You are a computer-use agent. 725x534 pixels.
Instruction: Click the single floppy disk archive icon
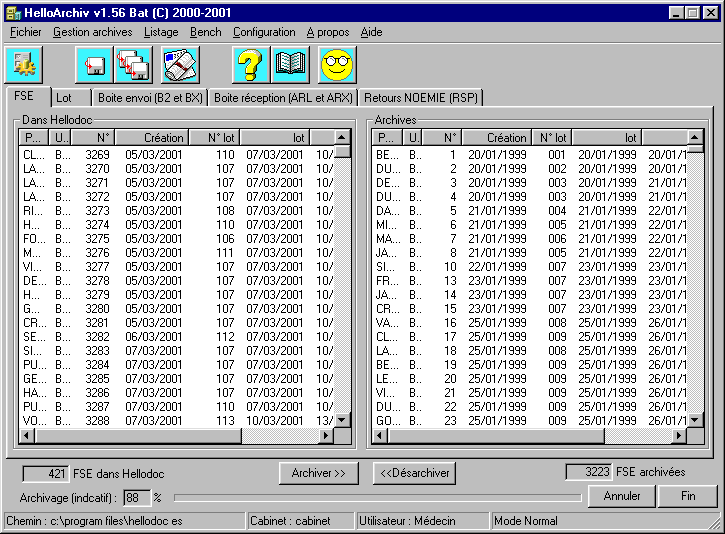coord(94,64)
